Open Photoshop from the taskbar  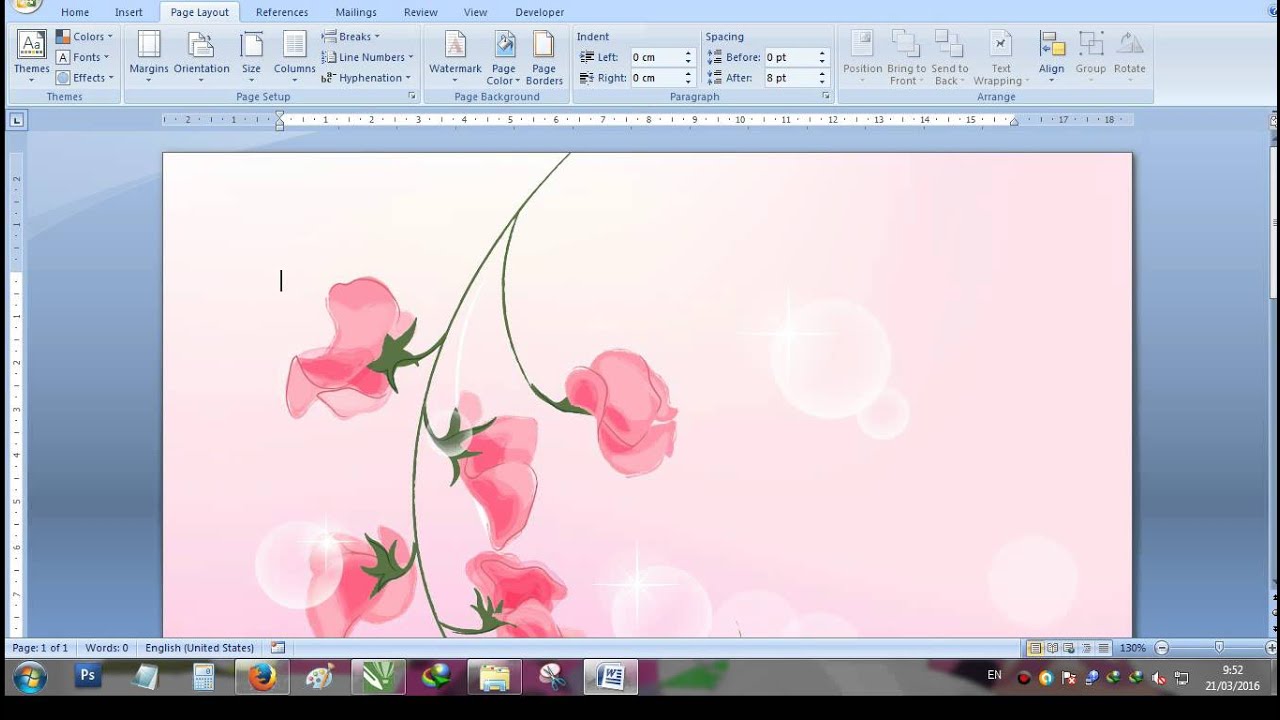(x=88, y=677)
